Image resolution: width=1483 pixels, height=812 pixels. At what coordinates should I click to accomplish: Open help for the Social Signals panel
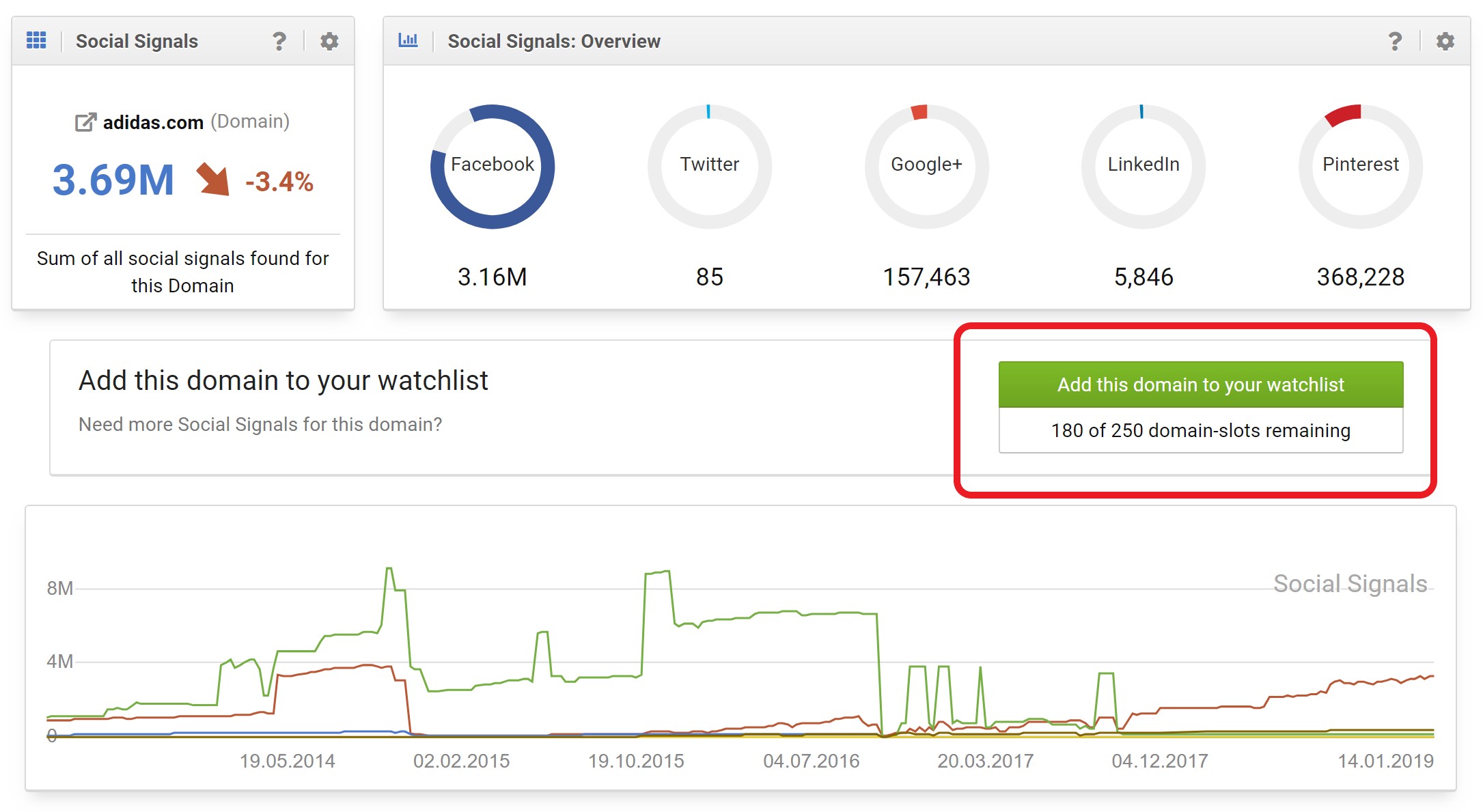279,41
